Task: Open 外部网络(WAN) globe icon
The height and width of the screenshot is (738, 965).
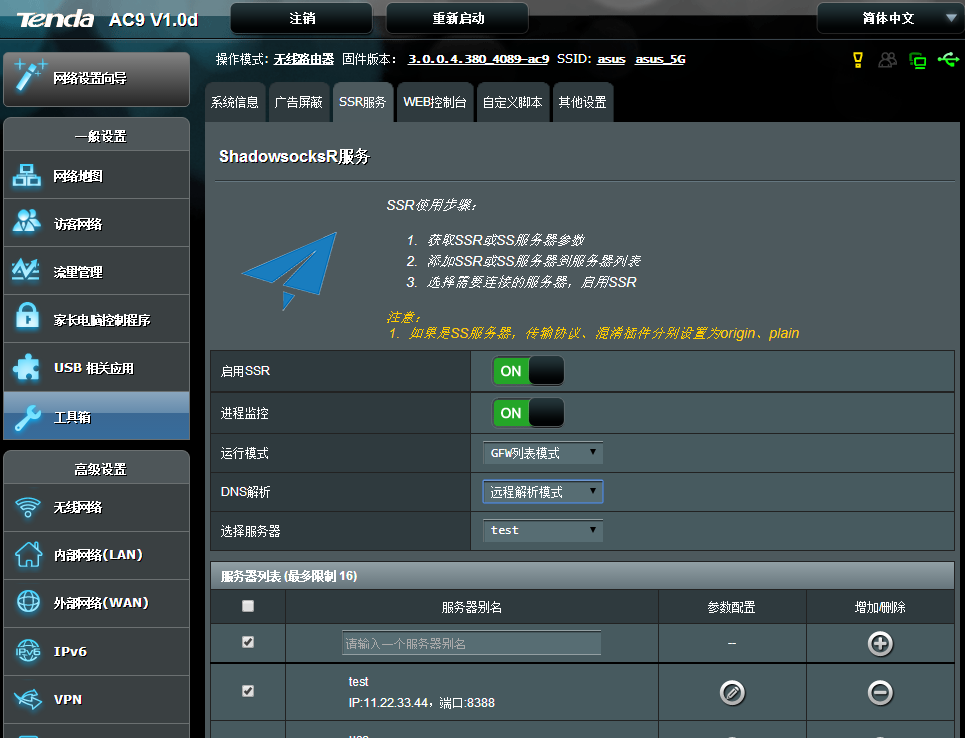Action: coord(28,601)
